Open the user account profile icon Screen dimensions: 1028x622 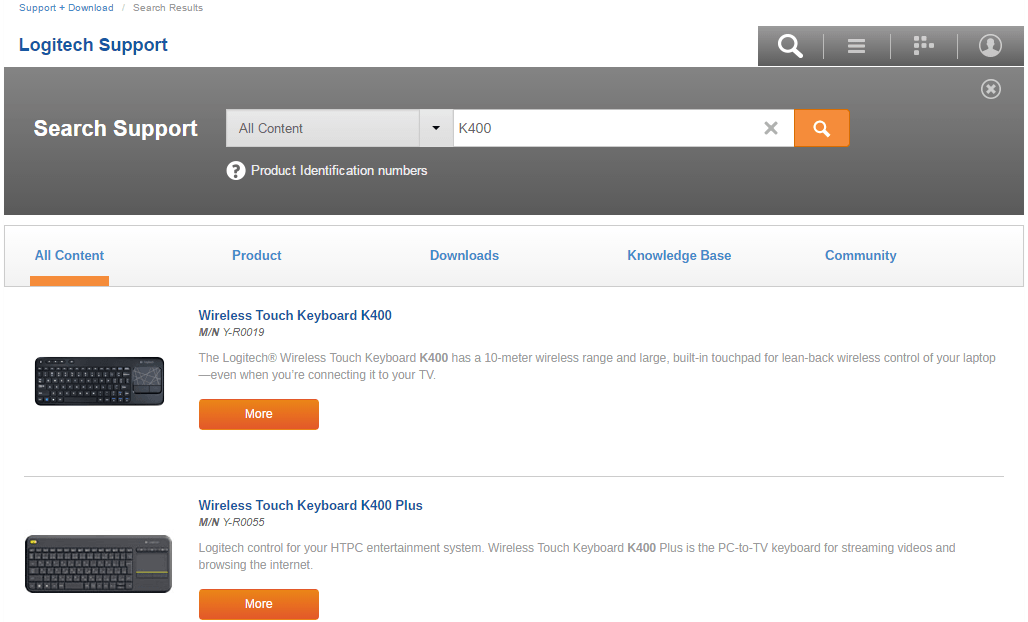tap(990, 46)
